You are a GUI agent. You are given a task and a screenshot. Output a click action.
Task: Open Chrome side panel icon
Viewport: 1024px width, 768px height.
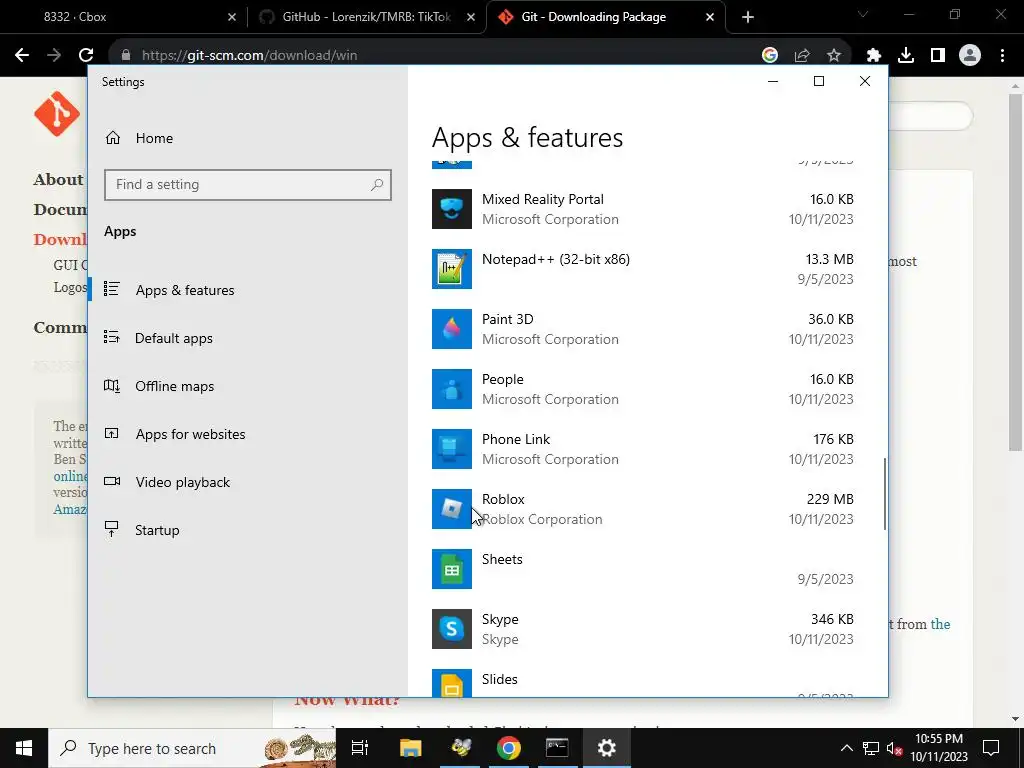(x=938, y=56)
